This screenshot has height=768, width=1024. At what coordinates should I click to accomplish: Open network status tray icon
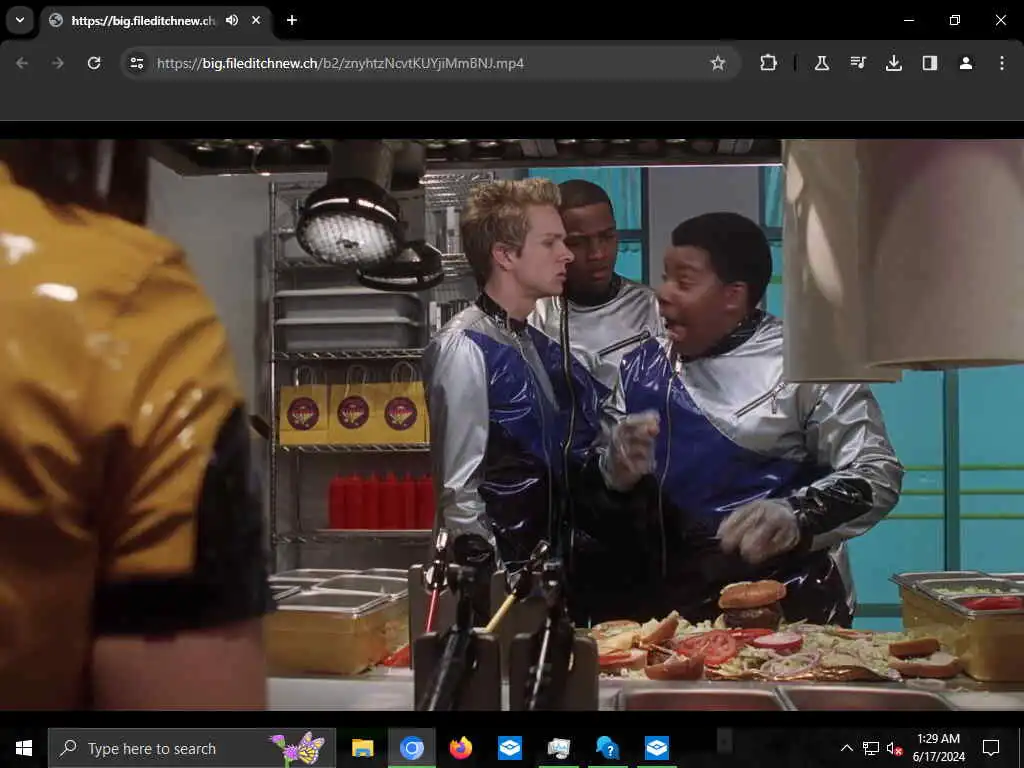coord(871,748)
